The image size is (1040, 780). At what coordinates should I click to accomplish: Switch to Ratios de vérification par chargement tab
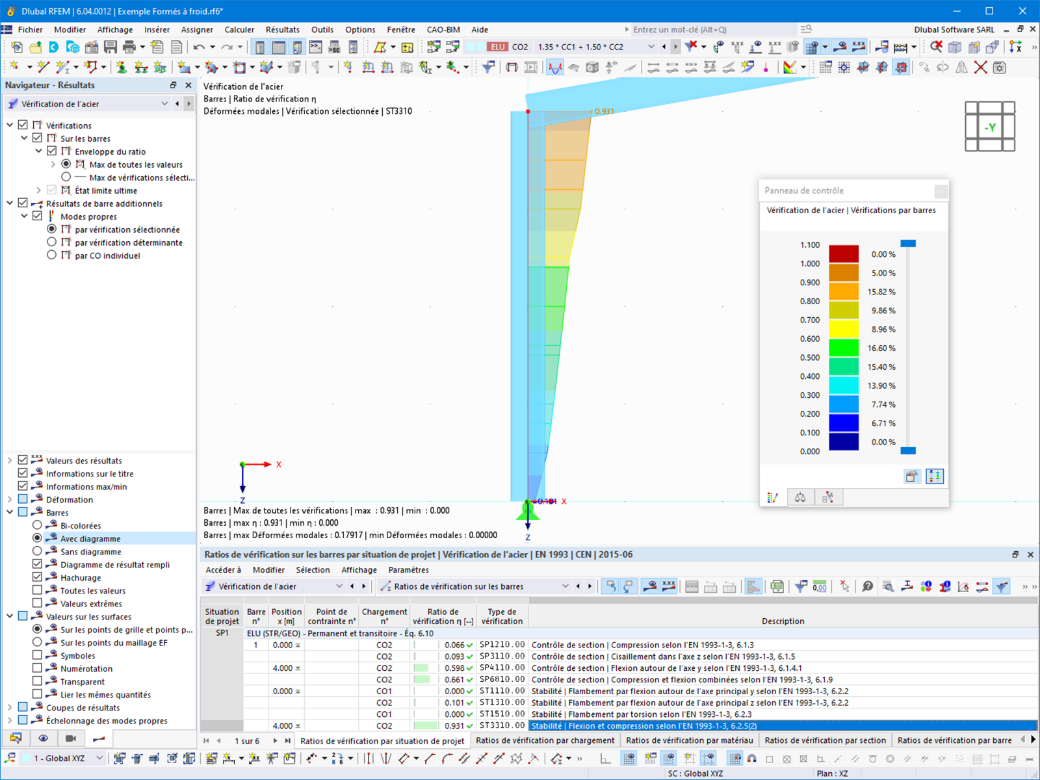545,740
